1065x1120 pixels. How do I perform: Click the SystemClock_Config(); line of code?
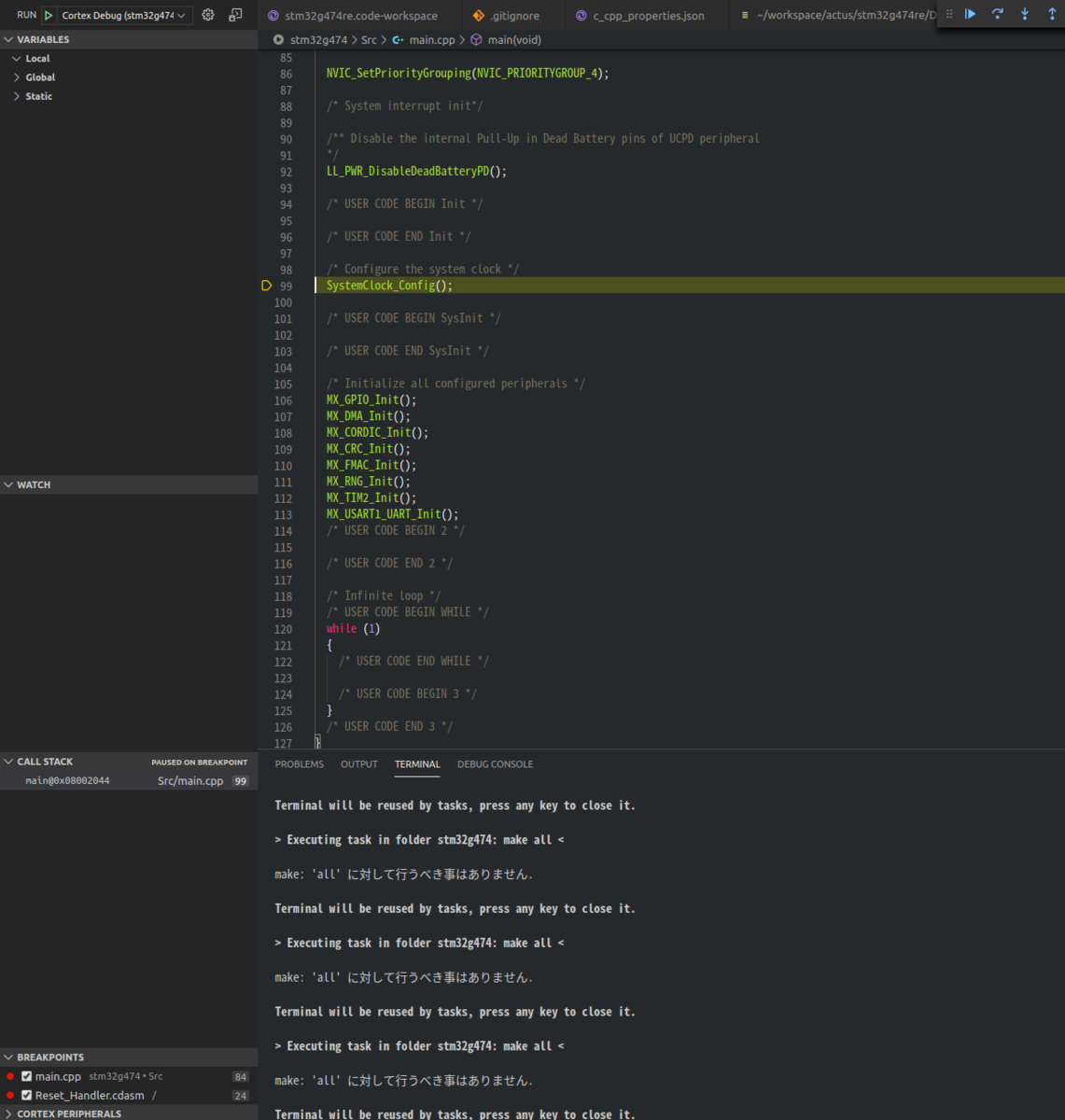click(x=389, y=286)
